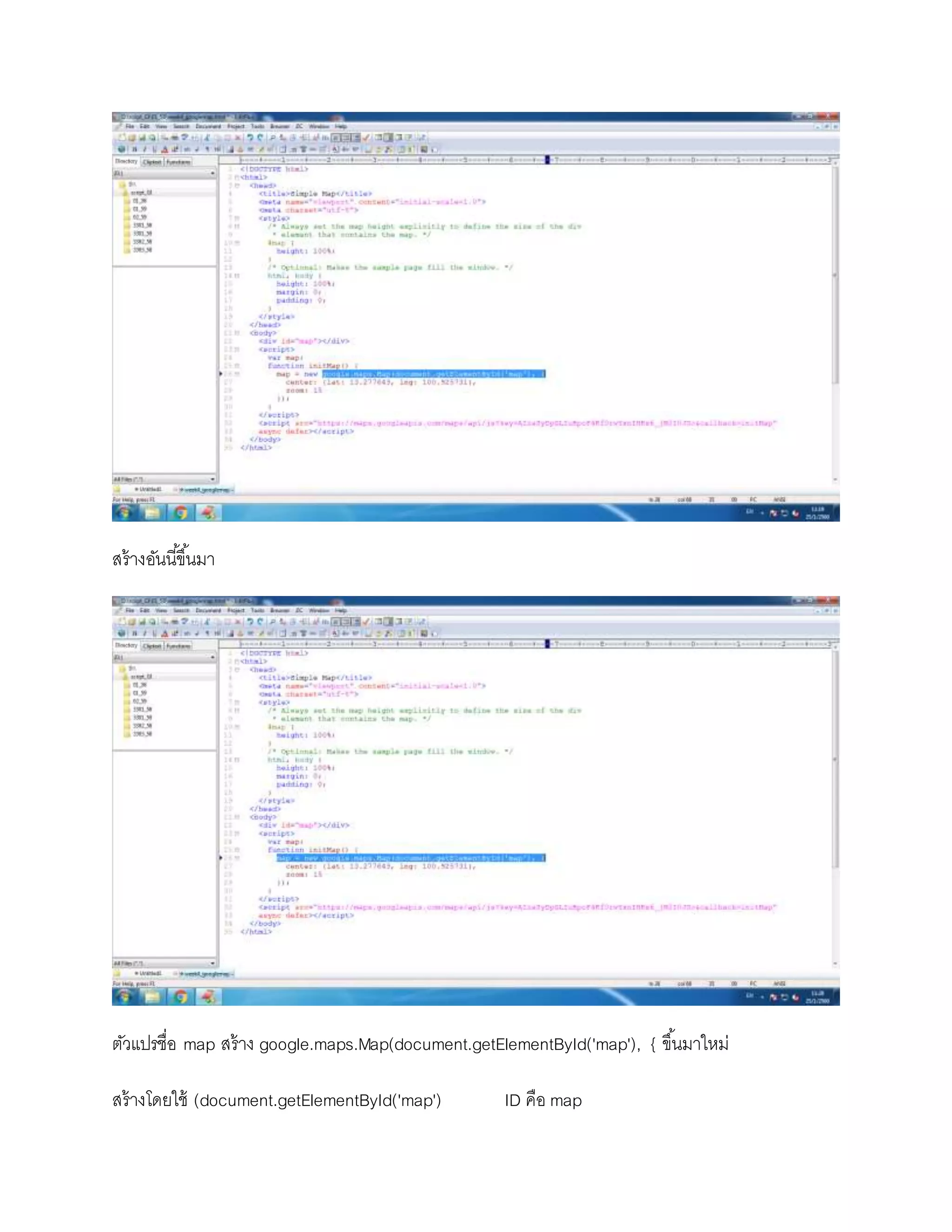Click red font color A icon, lower toolbar

click(x=165, y=634)
